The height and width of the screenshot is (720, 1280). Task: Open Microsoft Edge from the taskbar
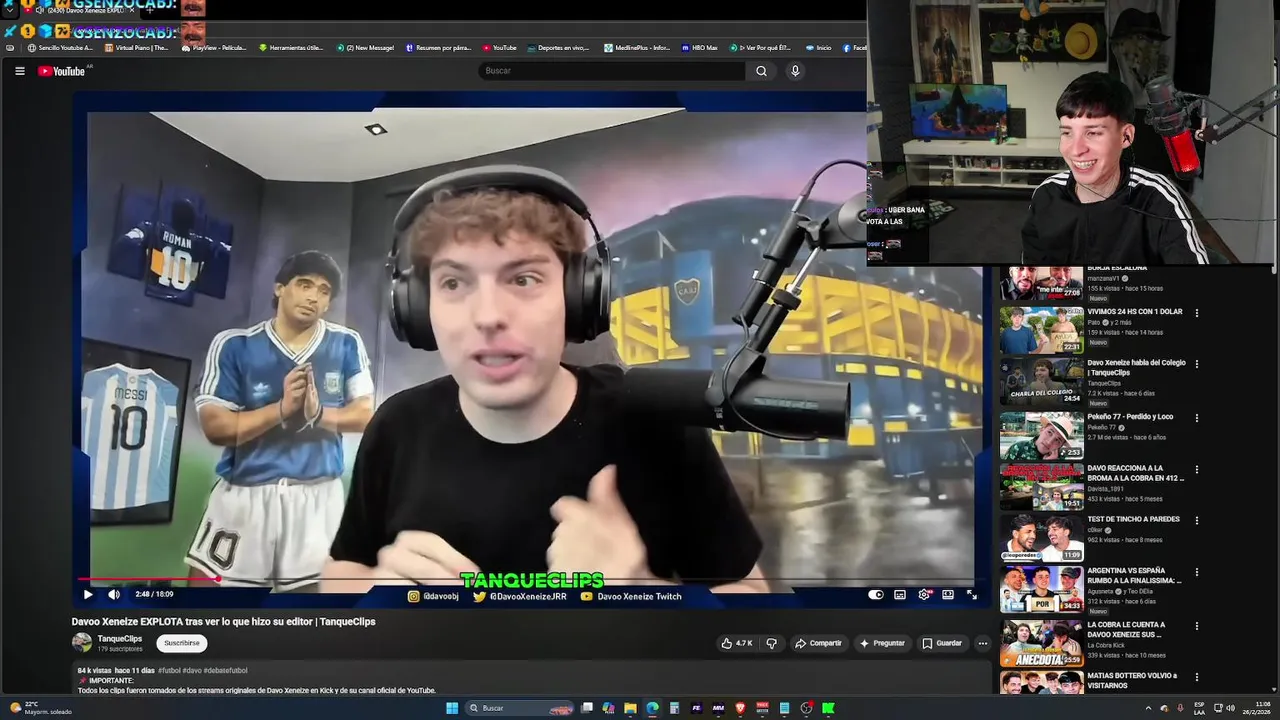tap(652, 708)
